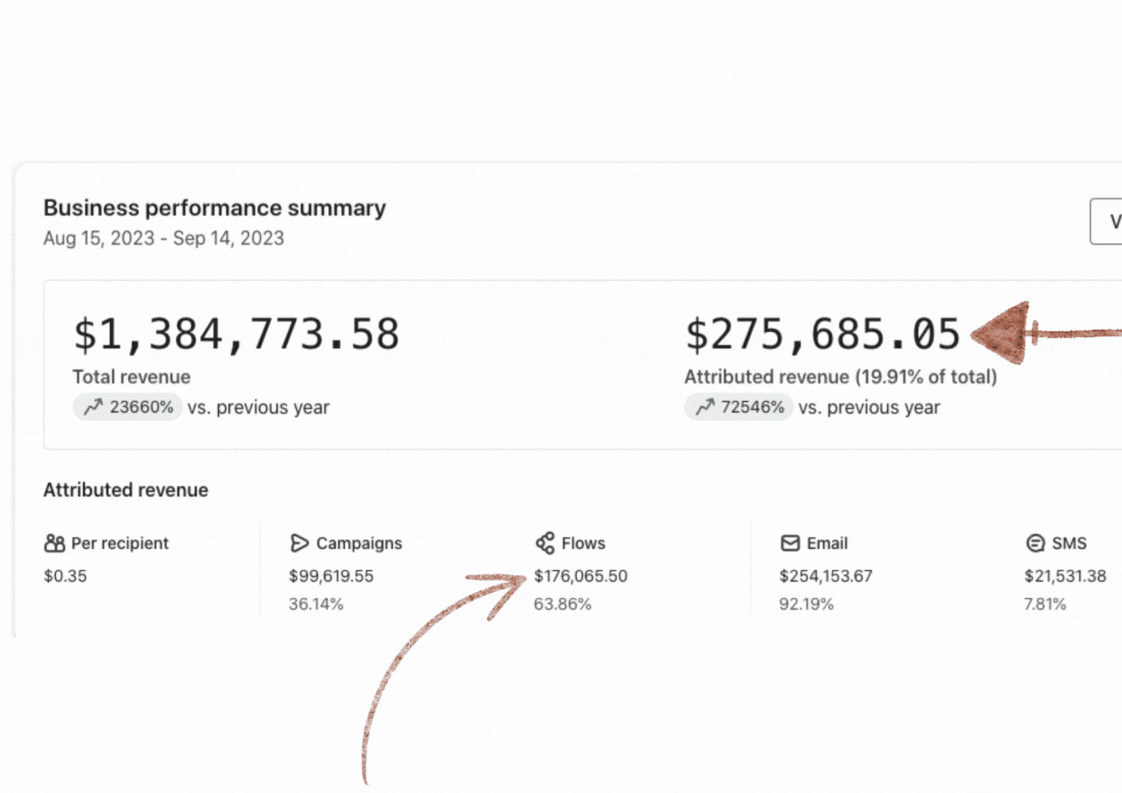The width and height of the screenshot is (1122, 793).
Task: Click the Flows revenue value $176,065.50
Action: pyautogui.click(x=581, y=576)
